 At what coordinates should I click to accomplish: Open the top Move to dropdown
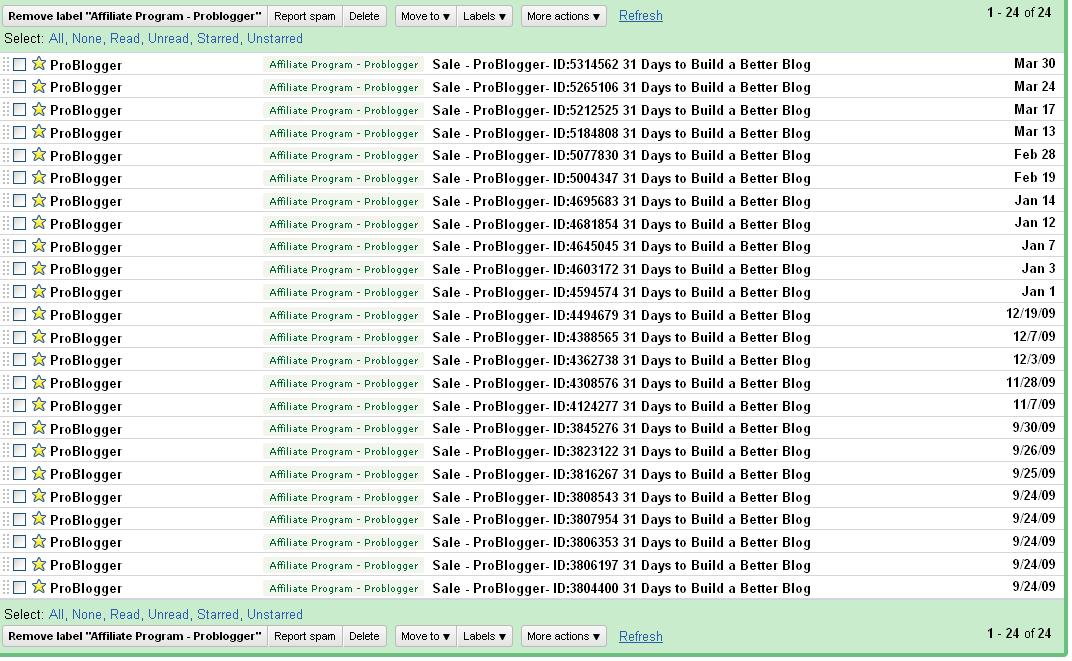(x=425, y=16)
